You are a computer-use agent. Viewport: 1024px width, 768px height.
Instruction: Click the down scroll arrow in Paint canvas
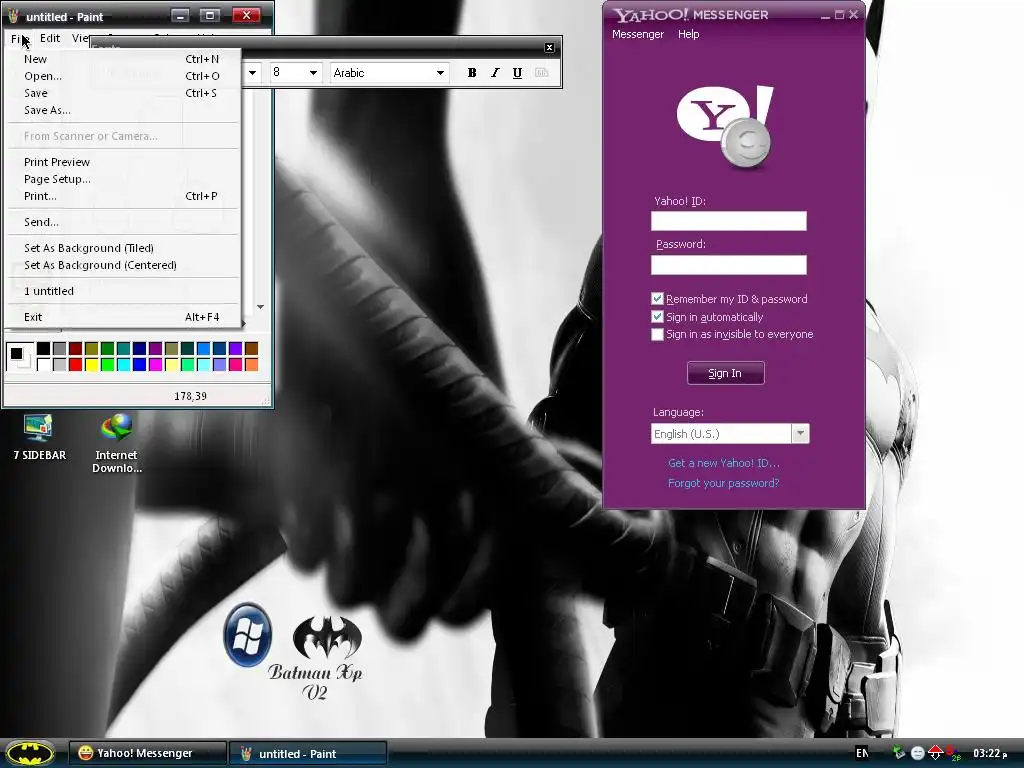pos(261,306)
